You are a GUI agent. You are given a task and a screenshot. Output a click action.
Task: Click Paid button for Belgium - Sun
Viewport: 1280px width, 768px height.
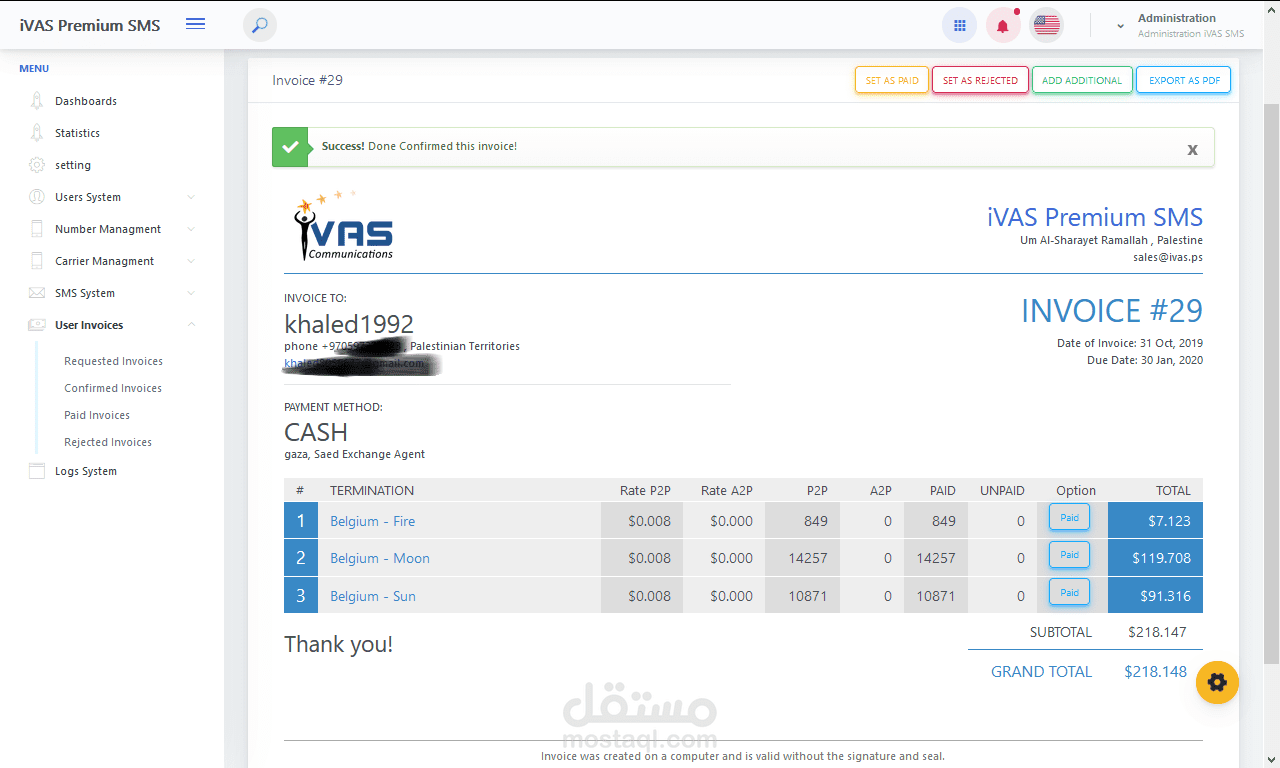1069,593
